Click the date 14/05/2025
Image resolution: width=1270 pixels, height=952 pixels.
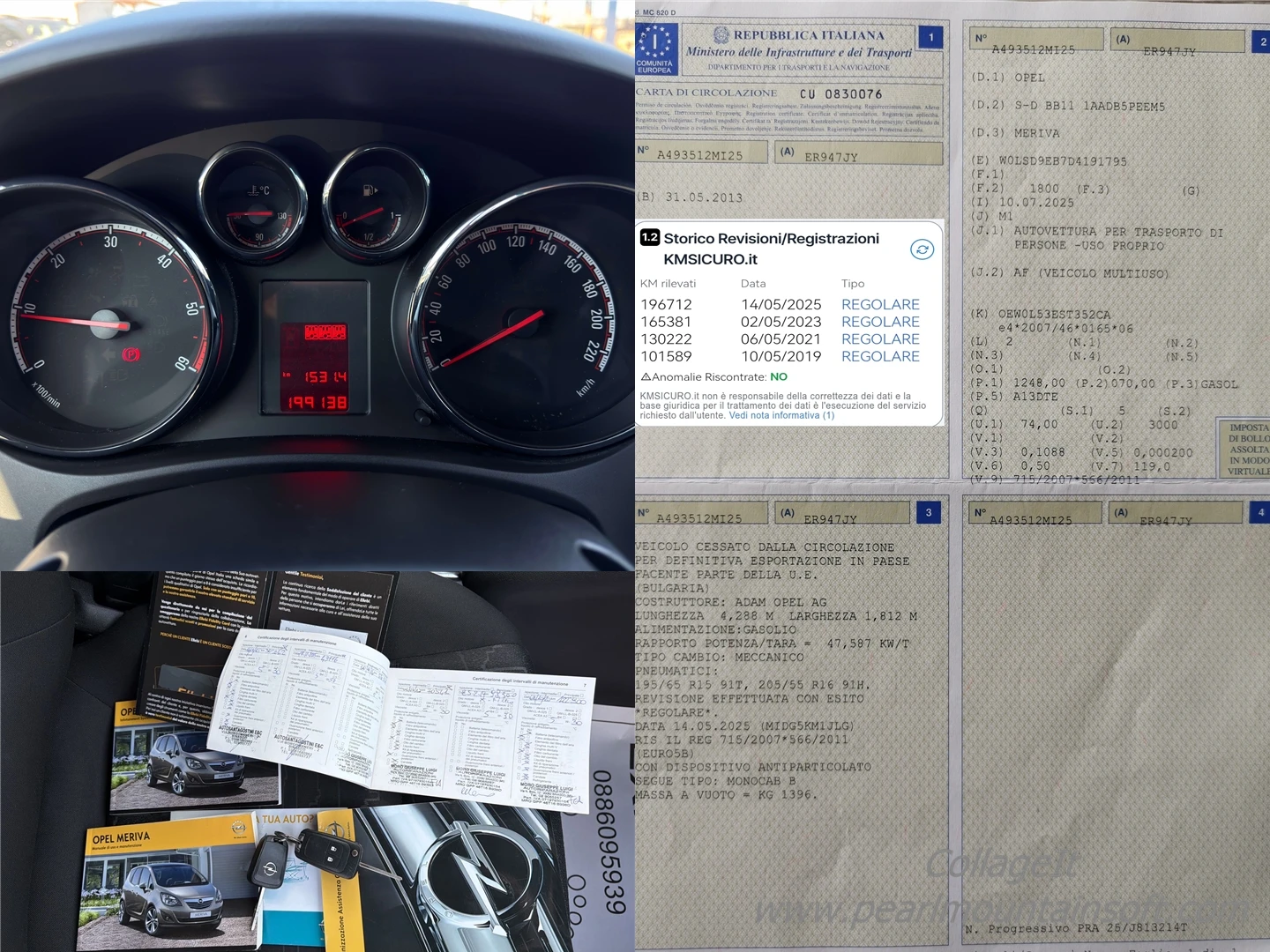tap(781, 304)
